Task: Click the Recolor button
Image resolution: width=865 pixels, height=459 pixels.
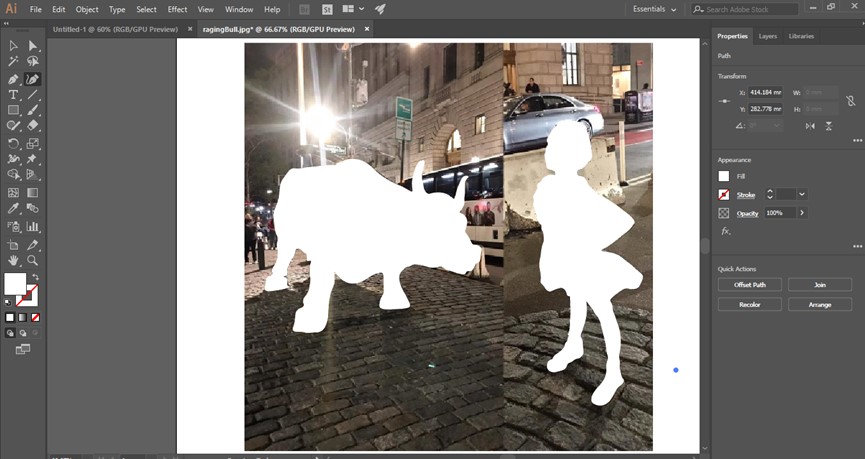Action: 750,305
